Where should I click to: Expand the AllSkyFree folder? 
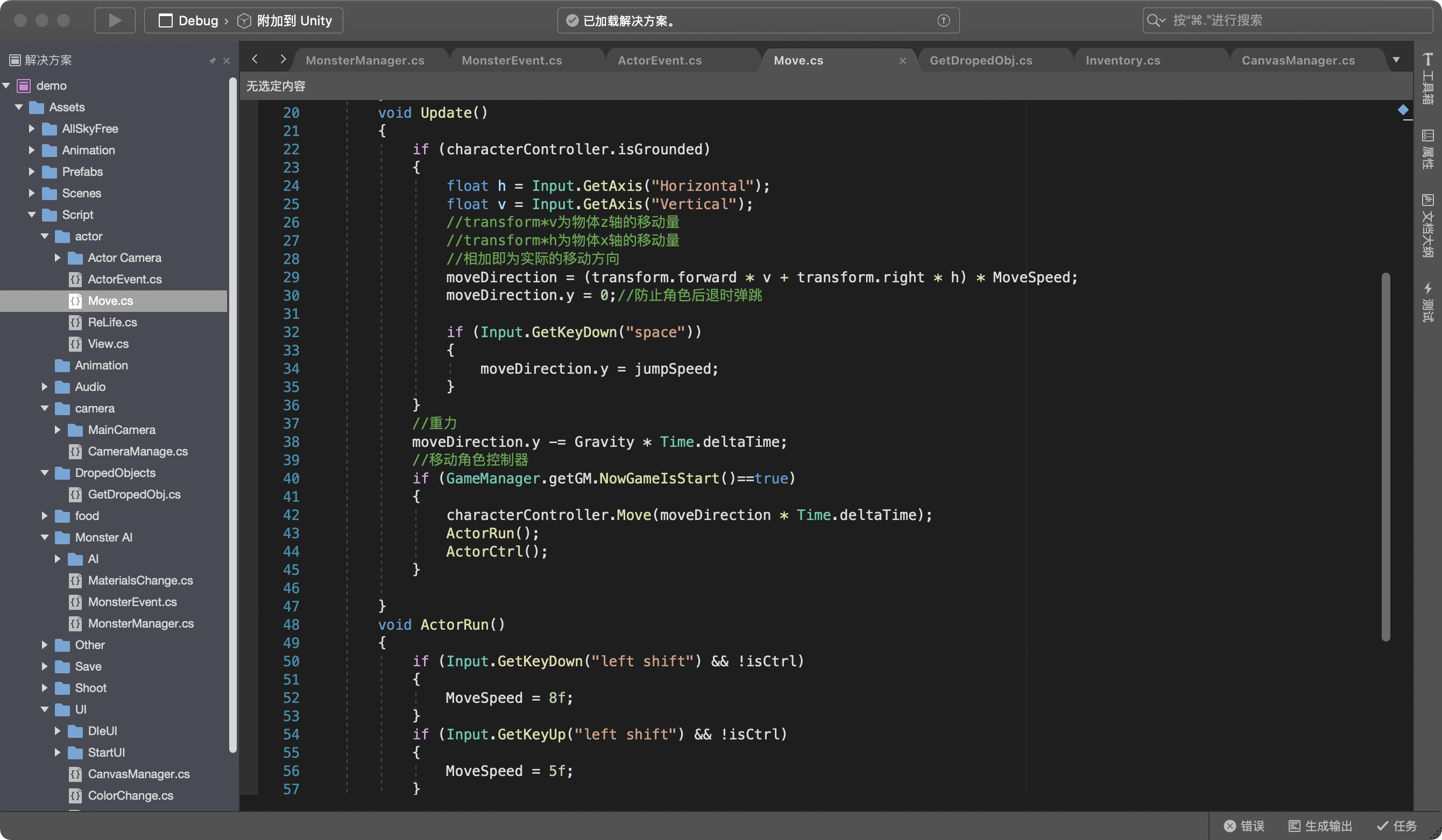(31, 129)
